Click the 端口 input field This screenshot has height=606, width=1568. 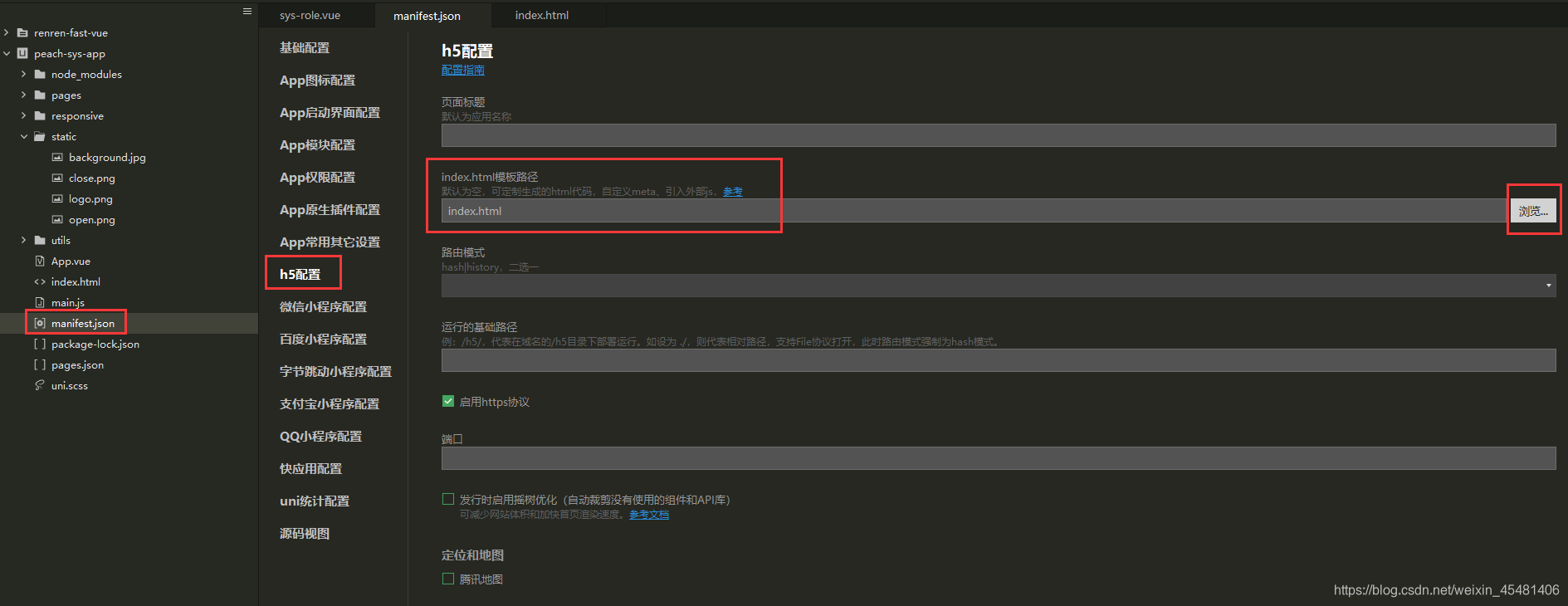click(x=999, y=458)
